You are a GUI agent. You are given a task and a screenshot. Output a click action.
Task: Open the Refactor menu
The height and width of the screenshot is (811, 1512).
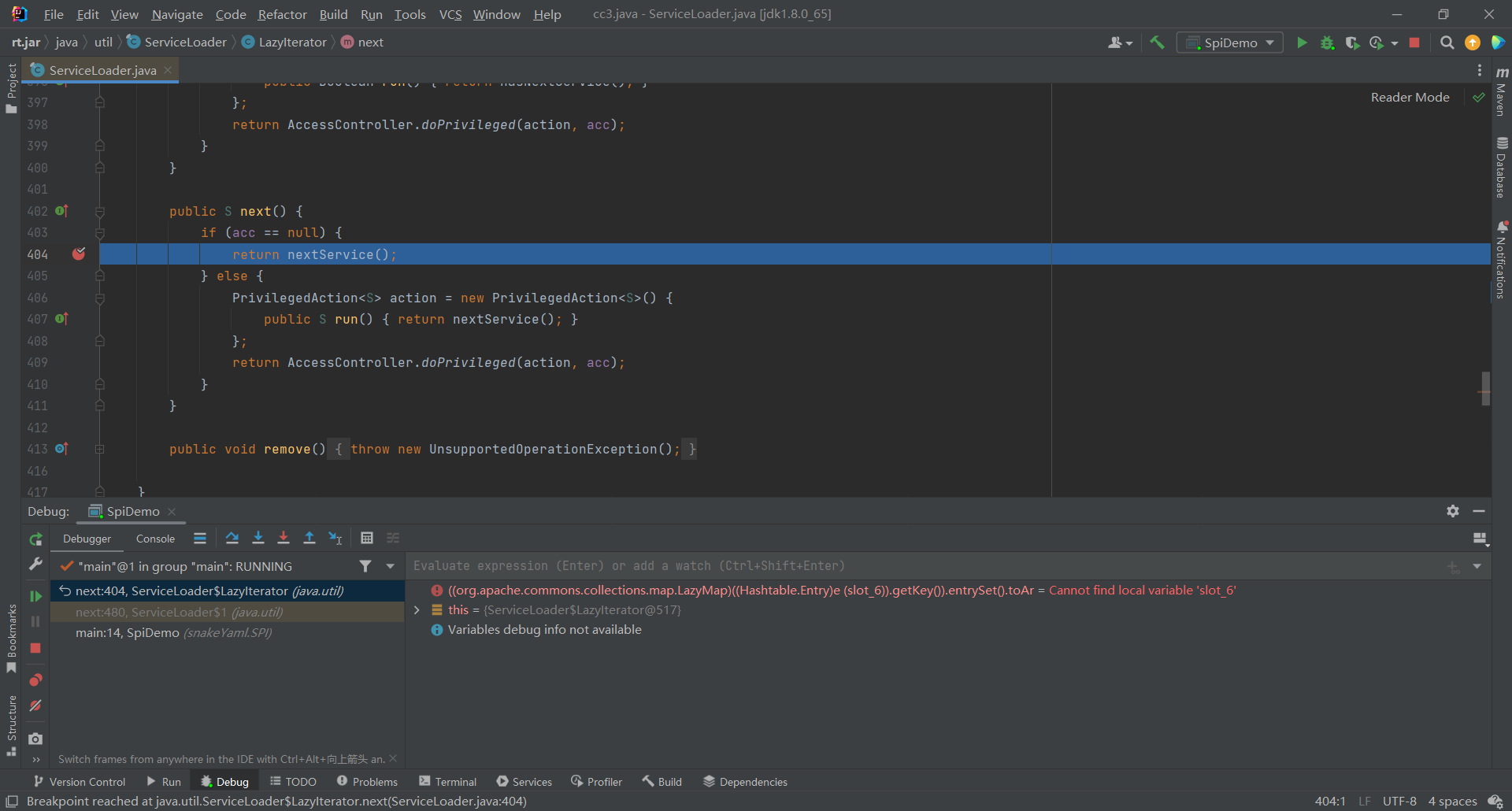(282, 14)
